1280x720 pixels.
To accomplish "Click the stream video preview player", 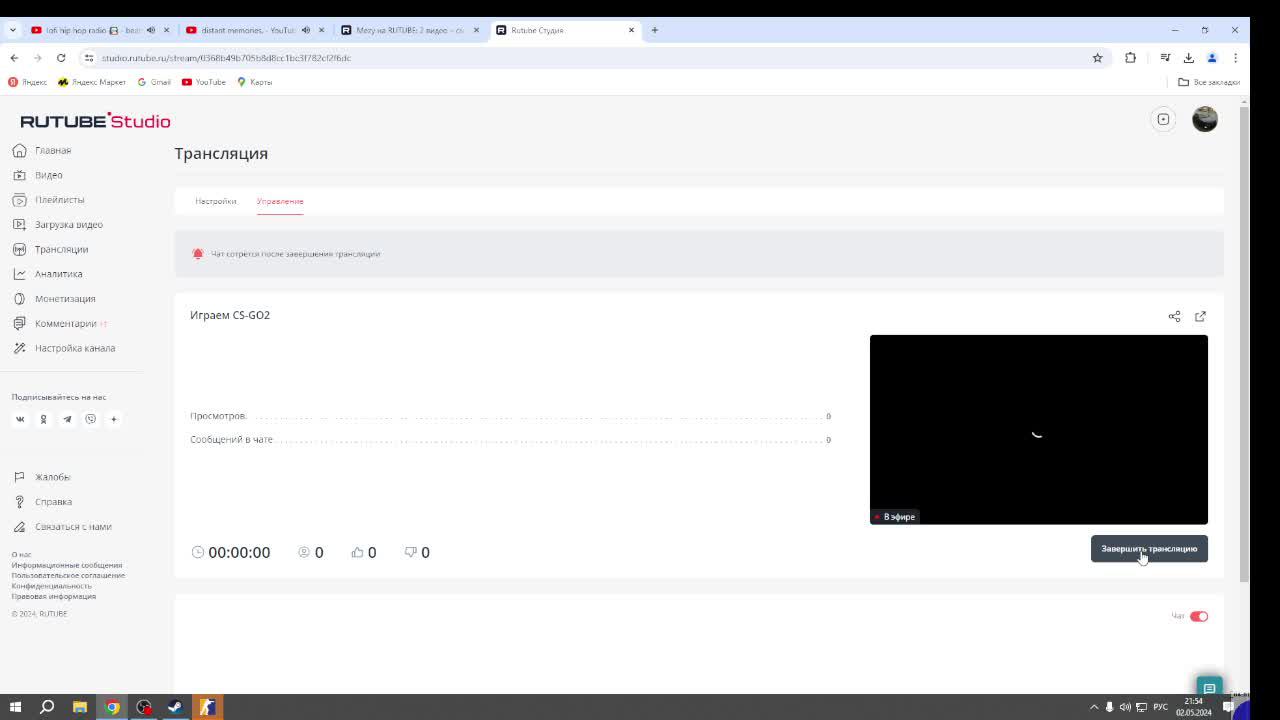I will tap(1039, 430).
